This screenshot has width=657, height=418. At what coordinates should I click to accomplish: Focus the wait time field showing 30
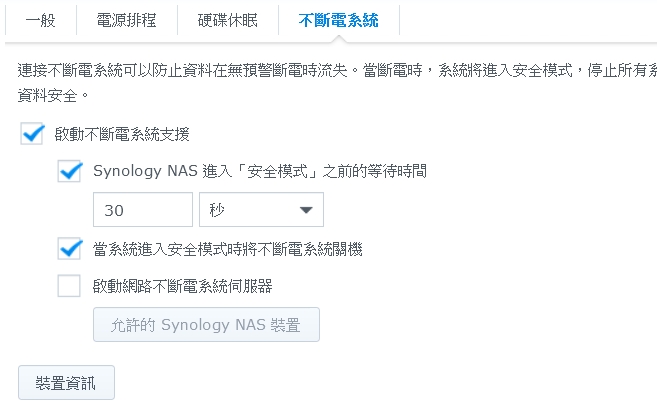click(142, 210)
